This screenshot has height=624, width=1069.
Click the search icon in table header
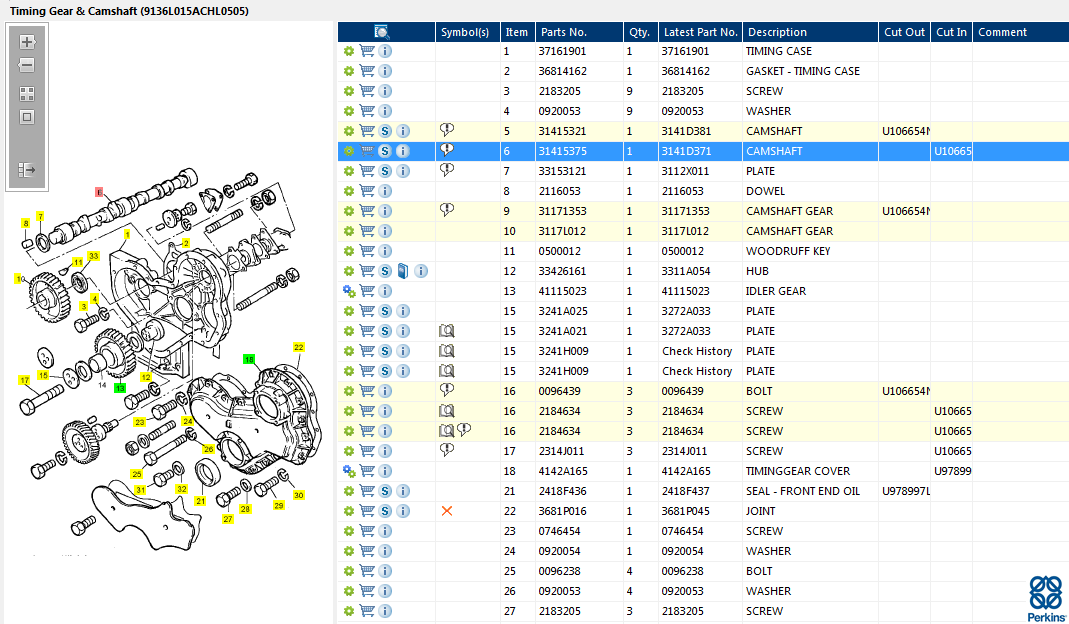pyautogui.click(x=382, y=32)
